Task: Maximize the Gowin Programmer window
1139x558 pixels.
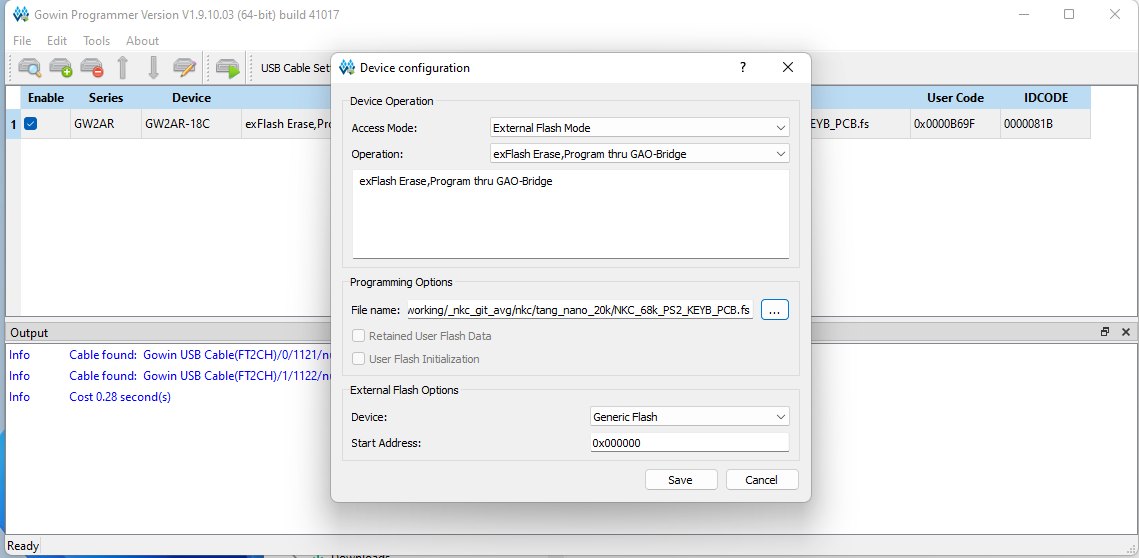Action: pyautogui.click(x=1069, y=15)
